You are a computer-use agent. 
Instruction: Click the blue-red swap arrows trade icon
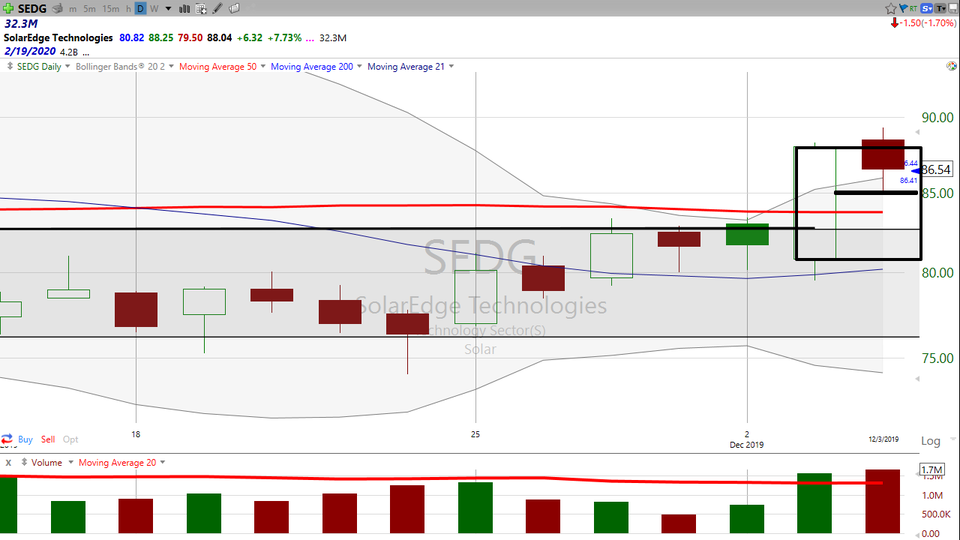(7, 439)
